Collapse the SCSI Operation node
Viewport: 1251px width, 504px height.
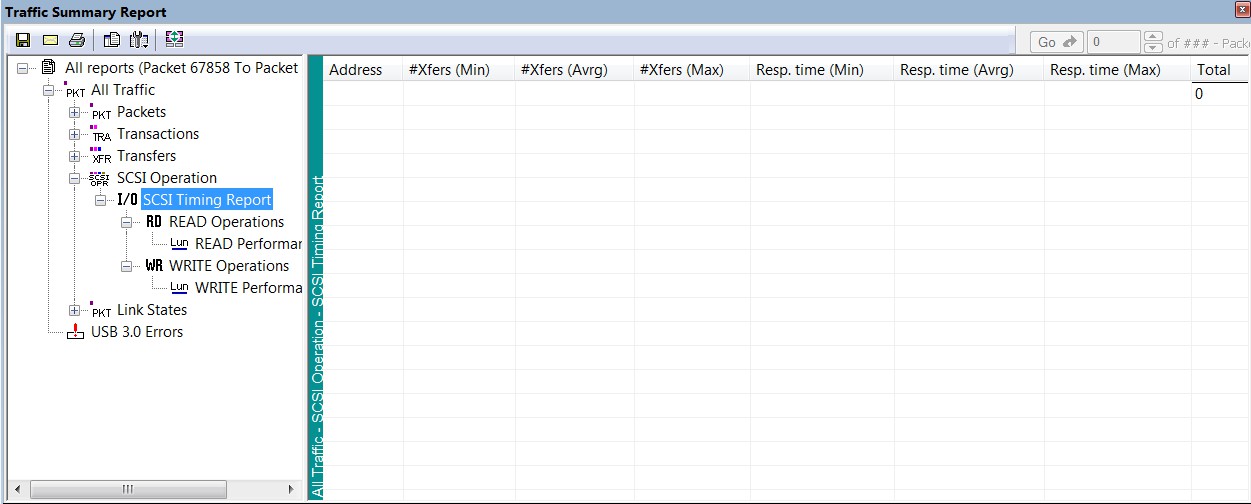(74, 178)
